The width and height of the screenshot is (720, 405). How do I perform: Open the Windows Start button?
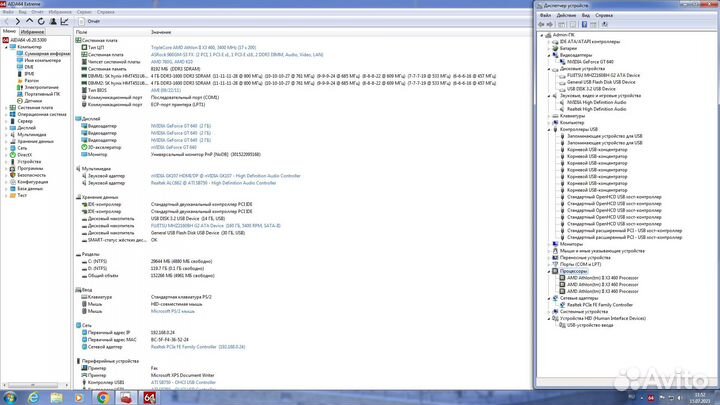pos(10,398)
